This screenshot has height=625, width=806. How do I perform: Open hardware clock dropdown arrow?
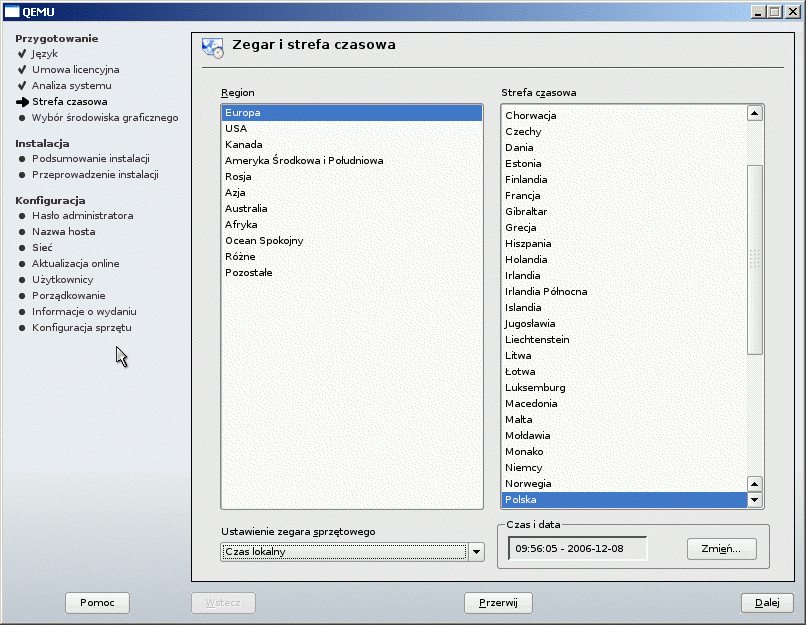coord(476,552)
